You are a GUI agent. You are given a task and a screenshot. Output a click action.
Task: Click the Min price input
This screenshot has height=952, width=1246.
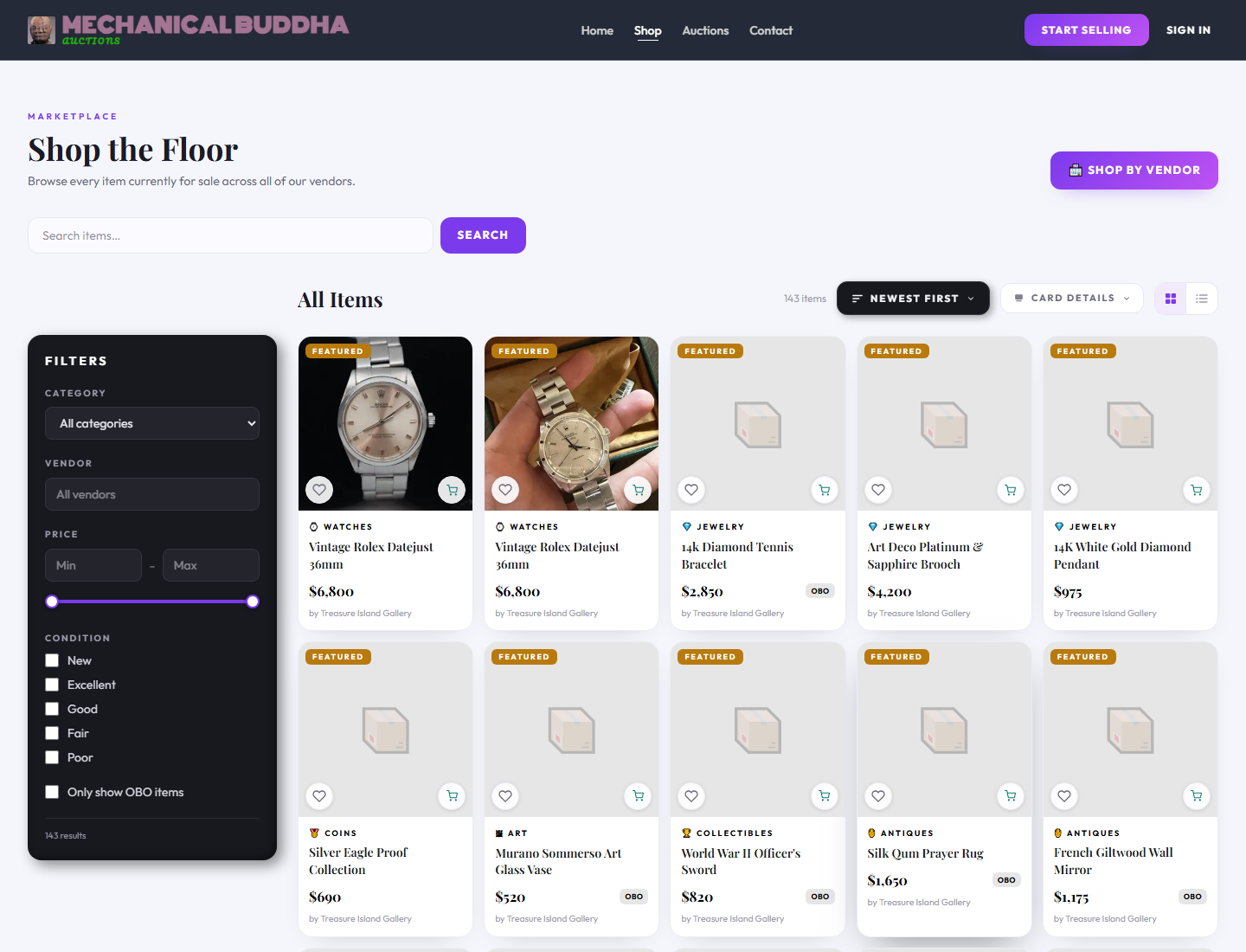click(93, 565)
